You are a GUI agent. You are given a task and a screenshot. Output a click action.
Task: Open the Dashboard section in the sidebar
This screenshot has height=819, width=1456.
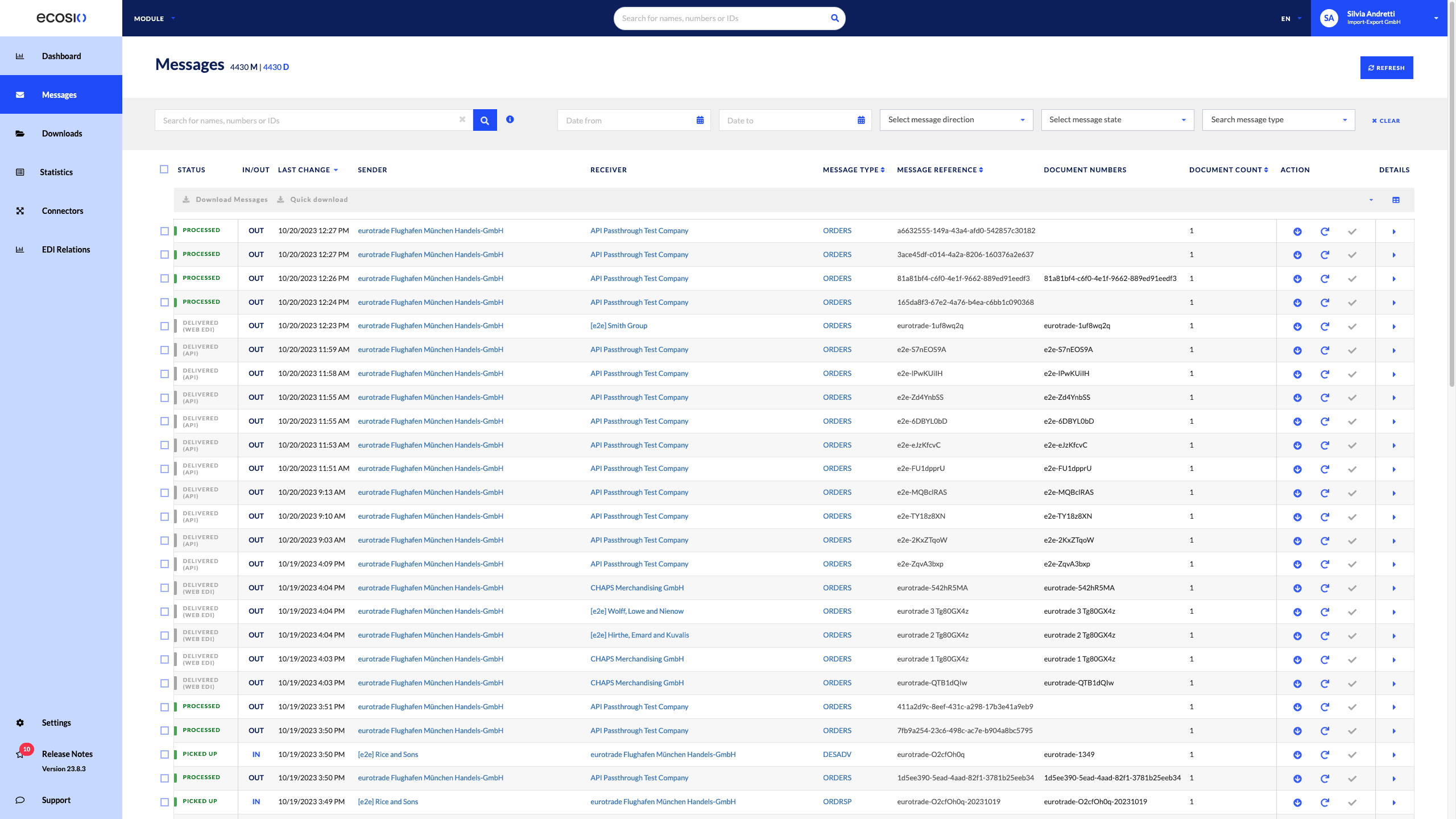point(60,56)
